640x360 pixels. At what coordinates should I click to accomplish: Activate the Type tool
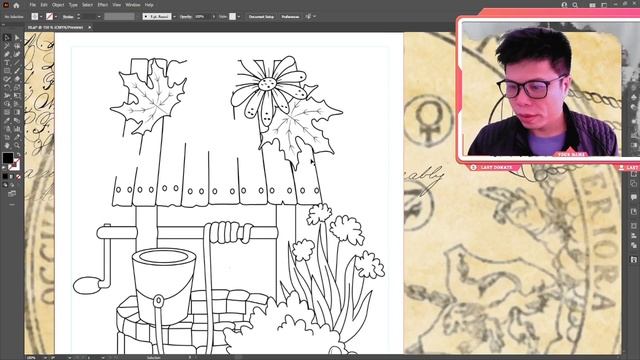[7, 62]
